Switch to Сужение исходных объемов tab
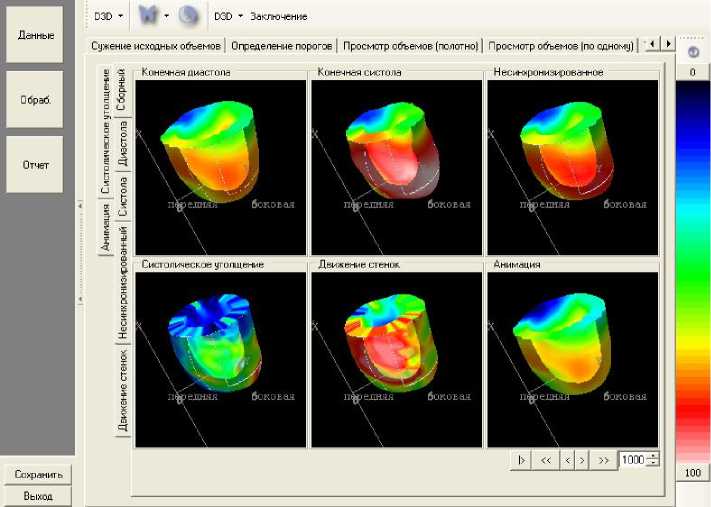The width and height of the screenshot is (711, 507). 156,46
